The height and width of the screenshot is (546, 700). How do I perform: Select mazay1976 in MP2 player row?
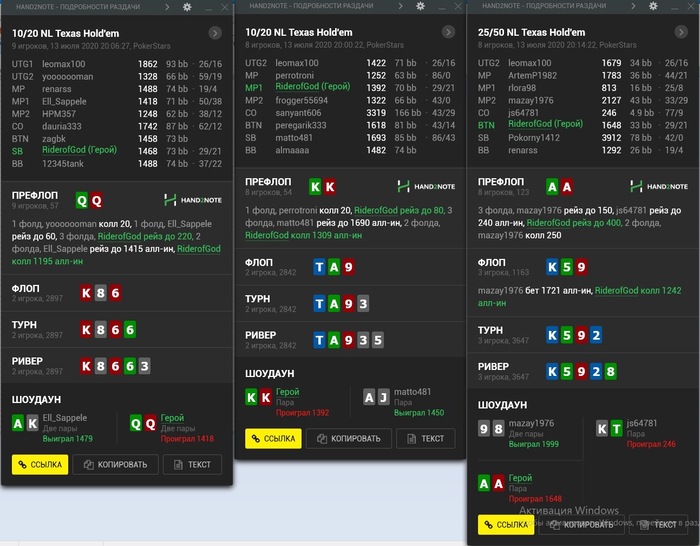[x=531, y=100]
